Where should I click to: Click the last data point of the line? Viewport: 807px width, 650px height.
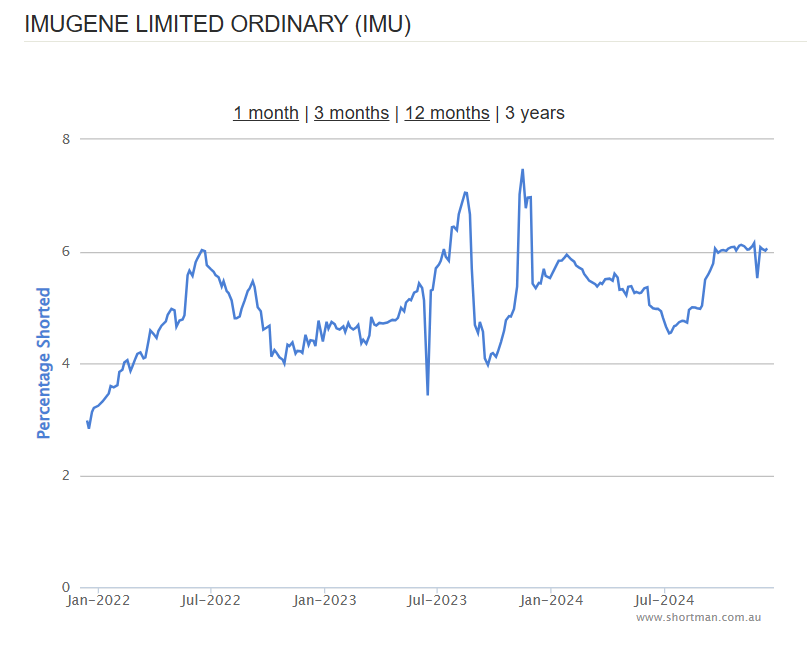pos(767,250)
